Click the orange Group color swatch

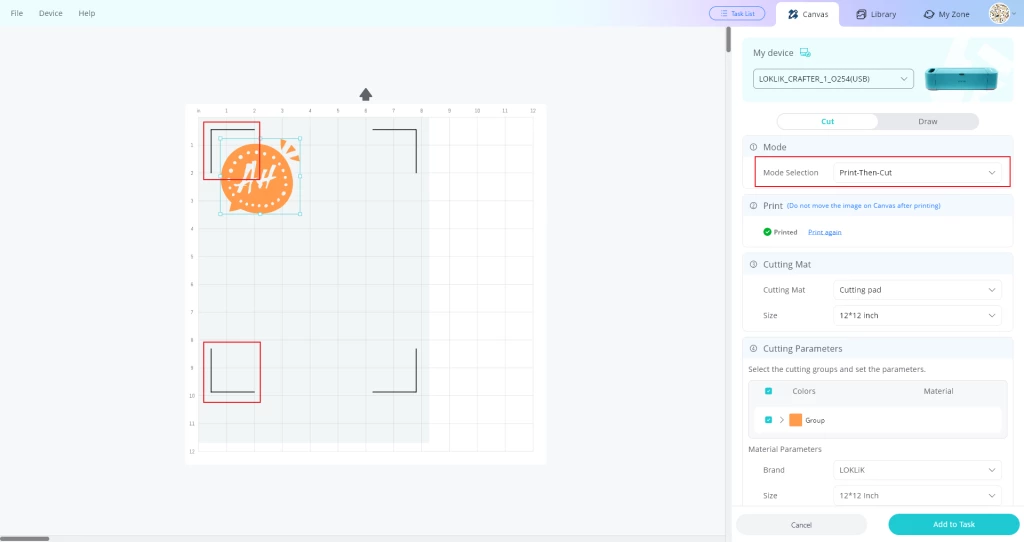coord(795,420)
